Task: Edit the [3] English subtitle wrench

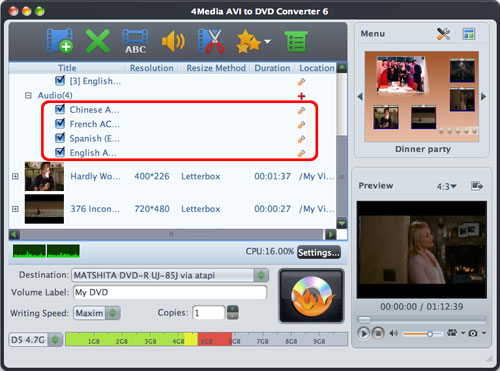Action: [301, 82]
